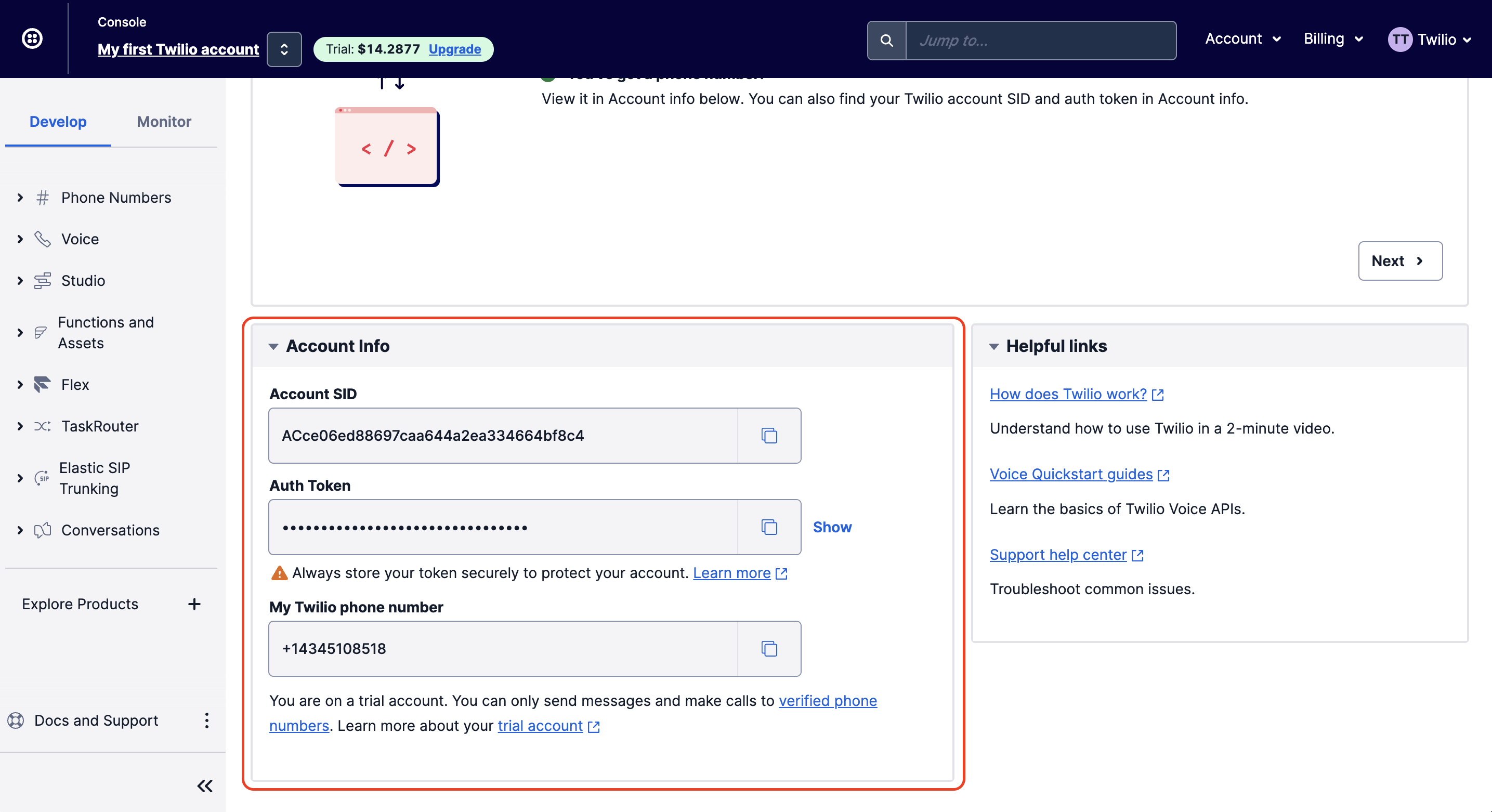The height and width of the screenshot is (812, 1492).
Task: Show the hidden Auth Token
Action: point(832,527)
